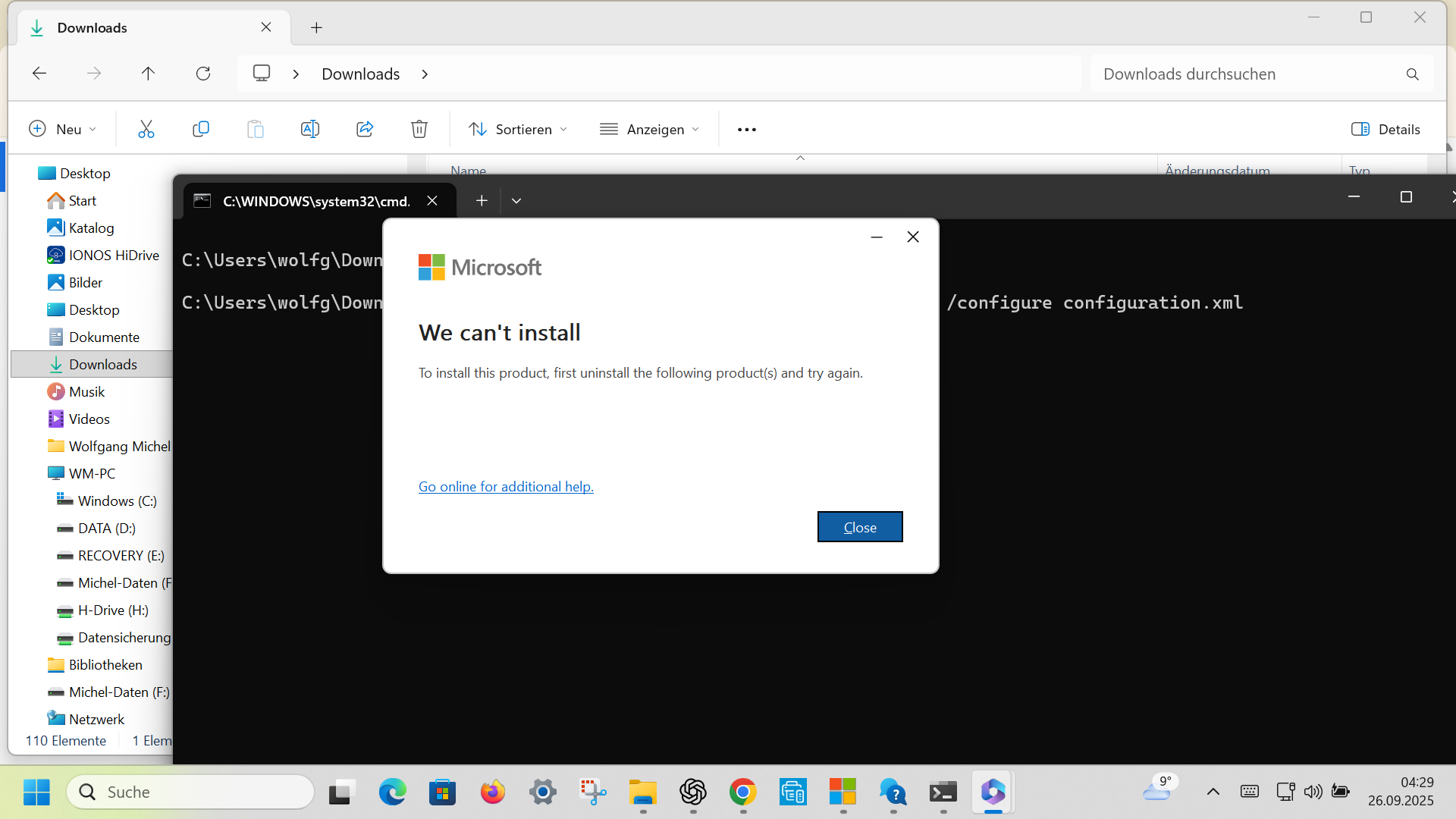Click the Paste icon in the toolbar
This screenshot has width=1456, height=819.
(256, 129)
